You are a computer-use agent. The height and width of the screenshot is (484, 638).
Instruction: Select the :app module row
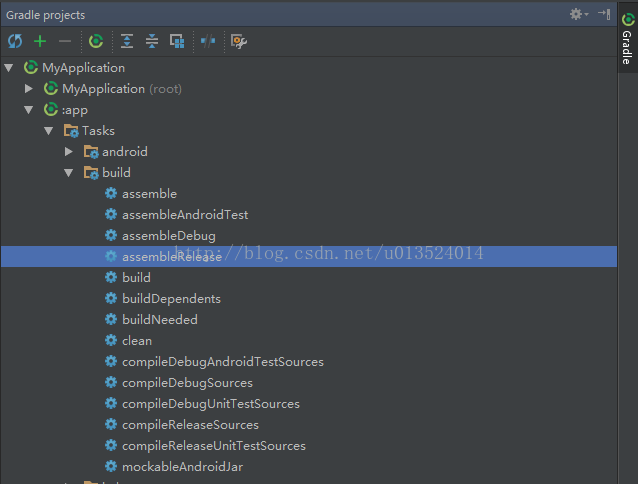(x=309, y=110)
